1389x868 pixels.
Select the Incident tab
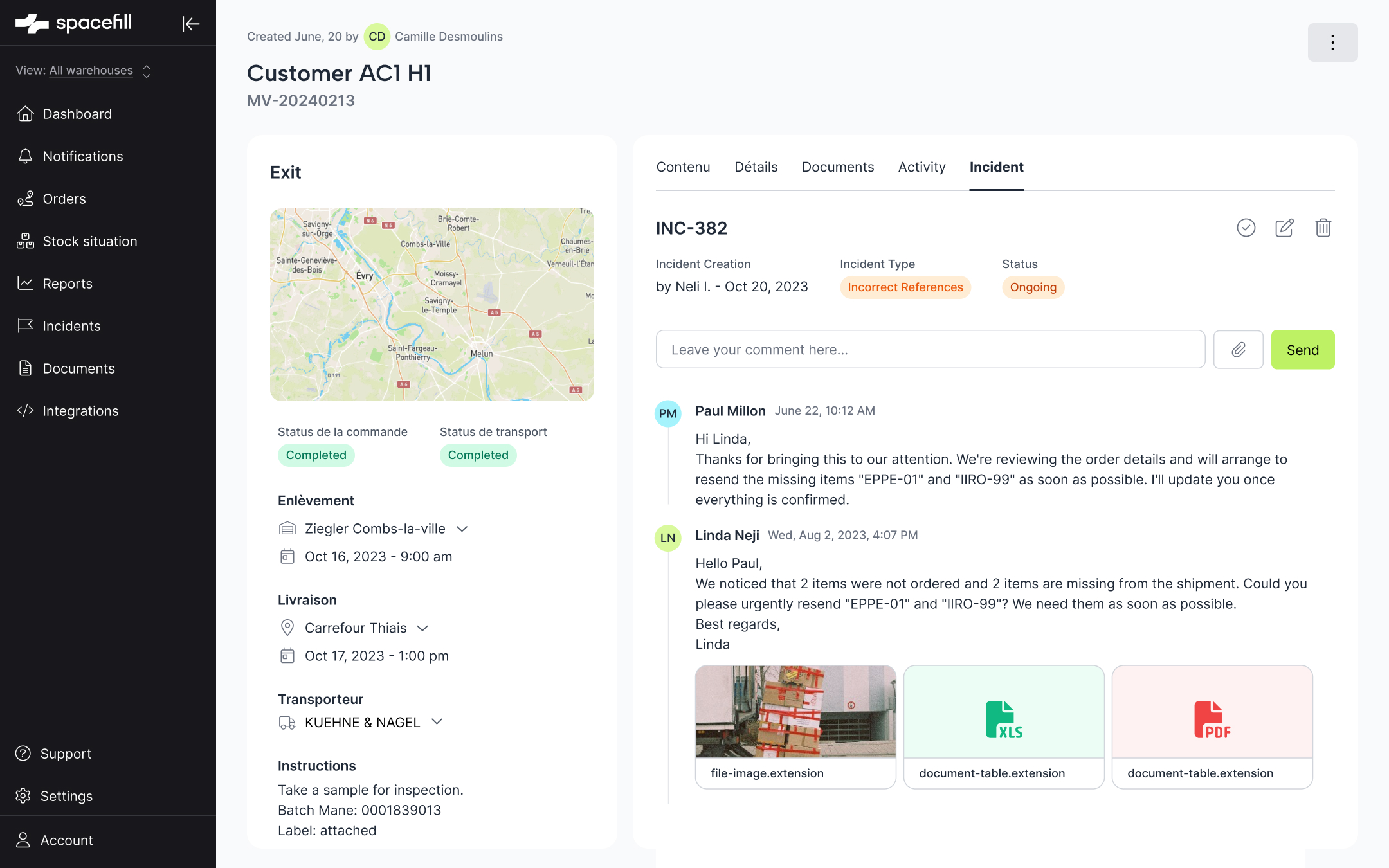997,167
